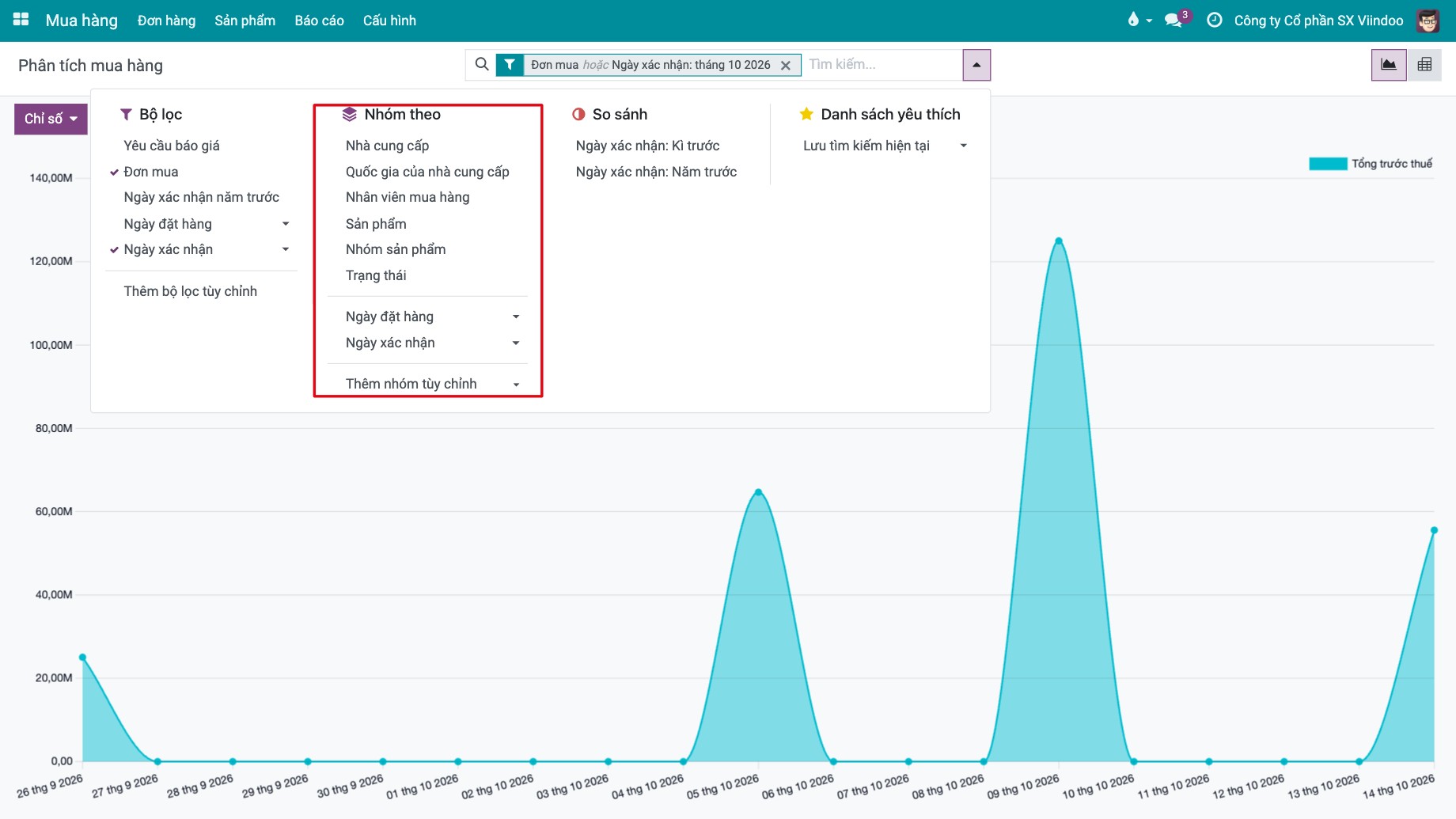Expand the Chỉ số measures dropdown
This screenshot has width=1456, height=819.
tap(51, 119)
